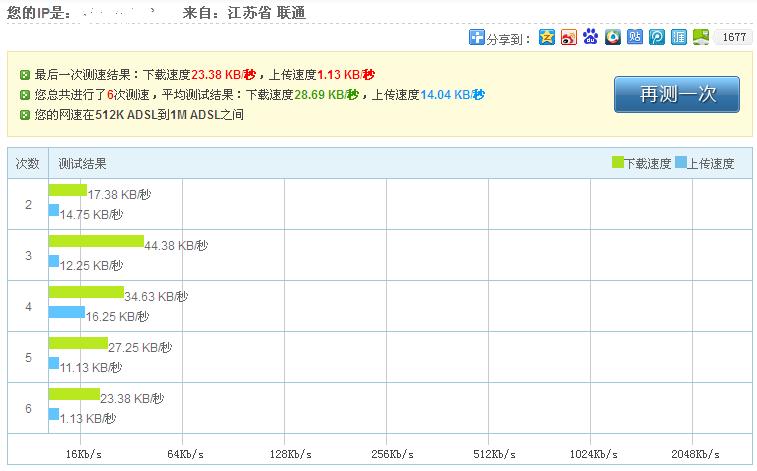Click red 1.13 KB/秒 in last result line
Viewport: 757px width, 471px height.
[x=346, y=75]
